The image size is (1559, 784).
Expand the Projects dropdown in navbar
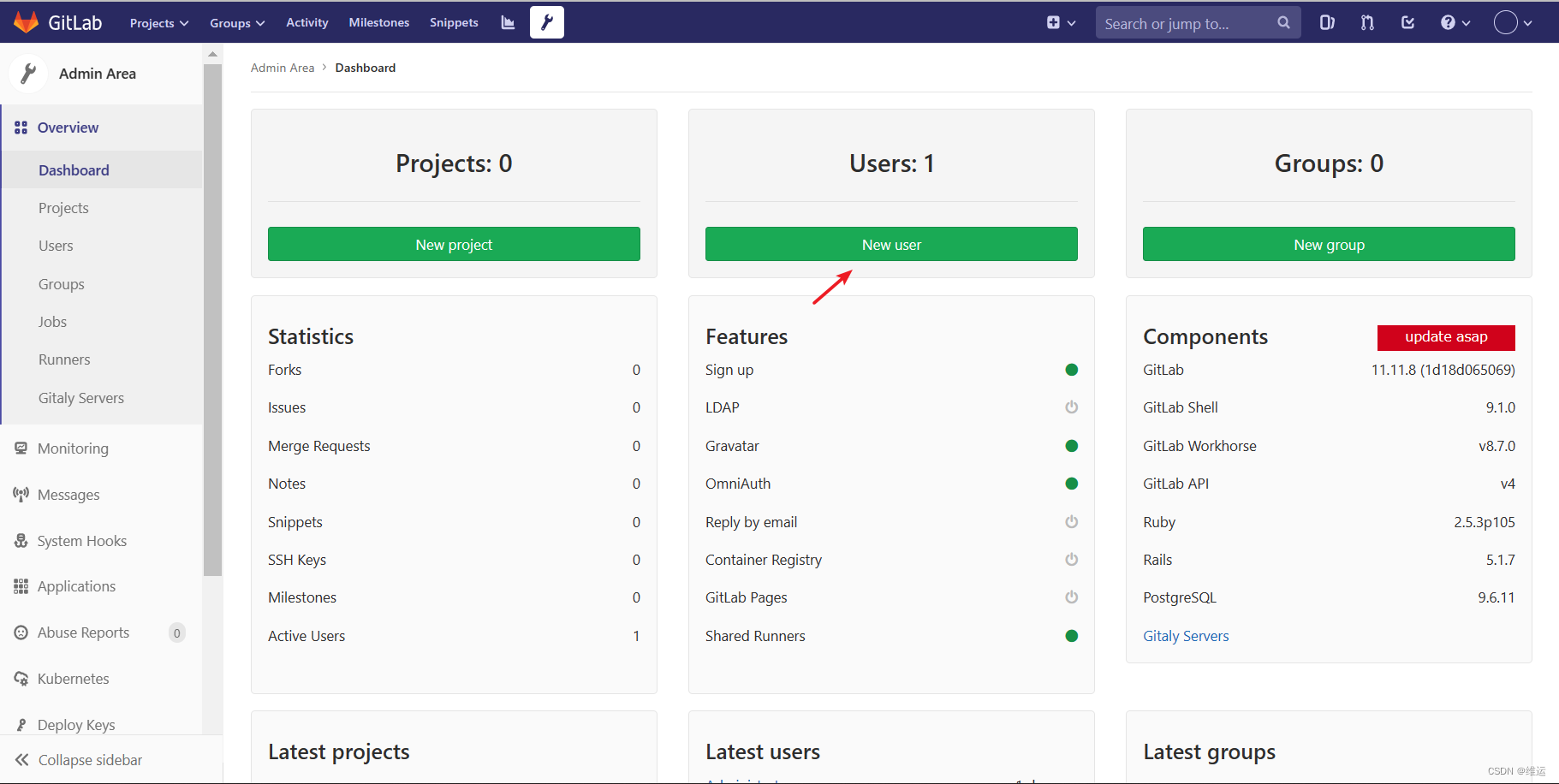click(159, 23)
